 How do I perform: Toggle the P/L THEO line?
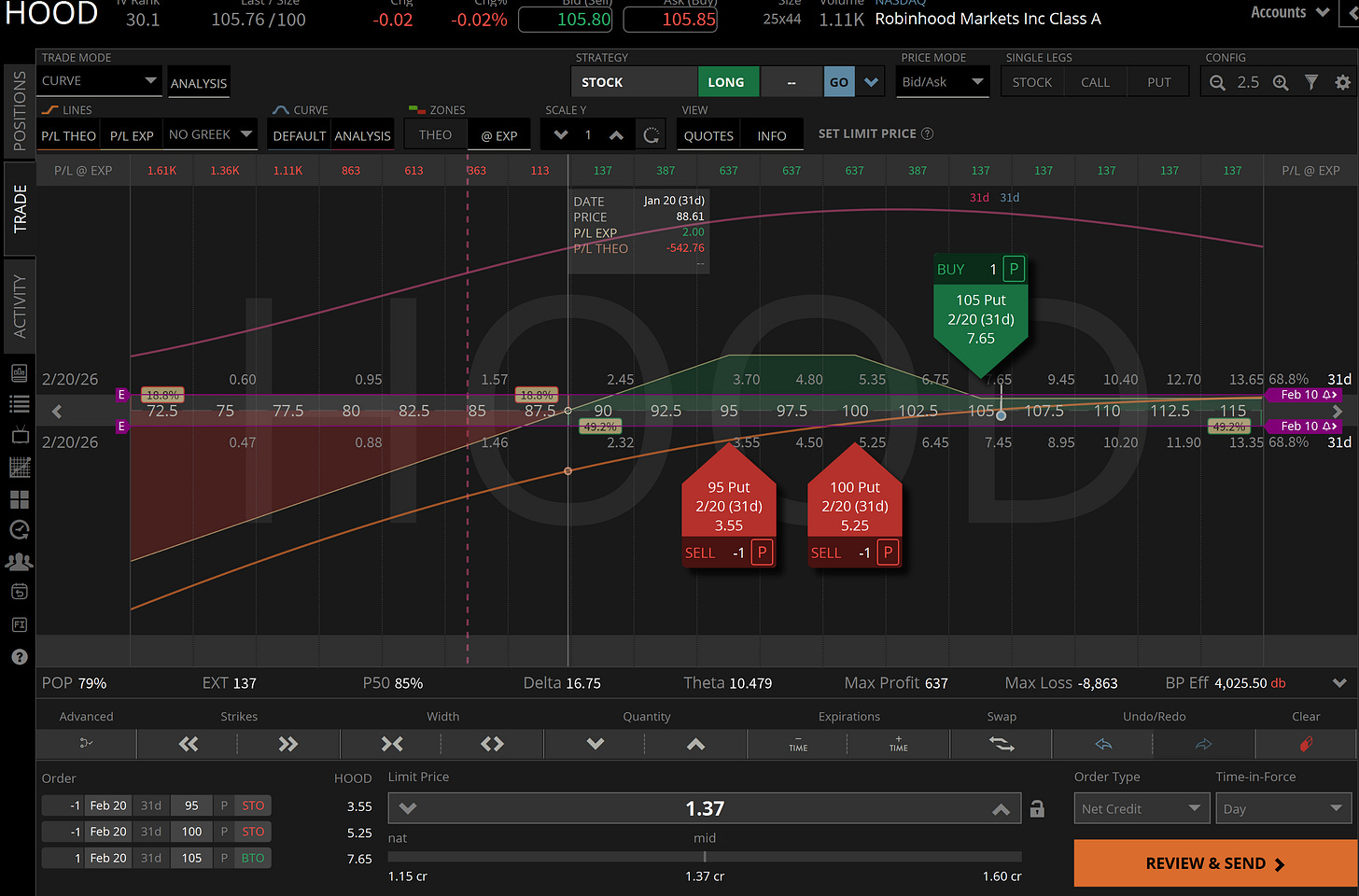pyautogui.click(x=68, y=135)
